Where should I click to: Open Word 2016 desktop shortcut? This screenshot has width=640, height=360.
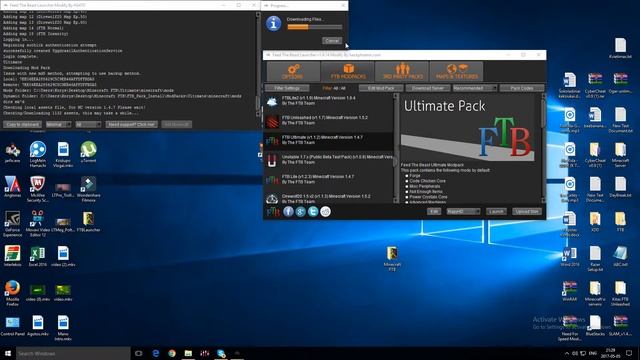(570, 256)
